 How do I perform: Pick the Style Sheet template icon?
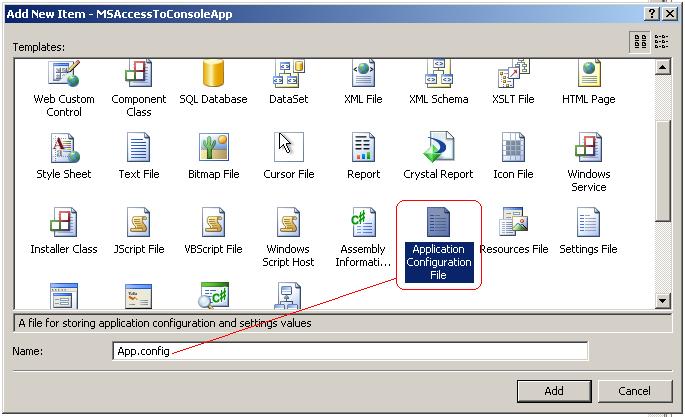[63, 151]
